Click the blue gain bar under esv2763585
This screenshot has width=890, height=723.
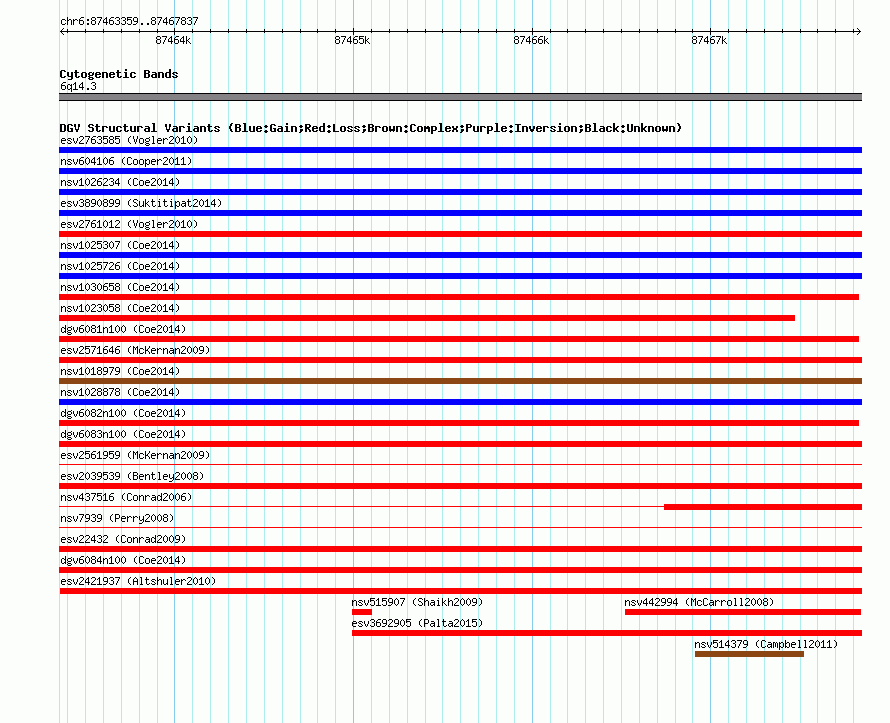460,150
